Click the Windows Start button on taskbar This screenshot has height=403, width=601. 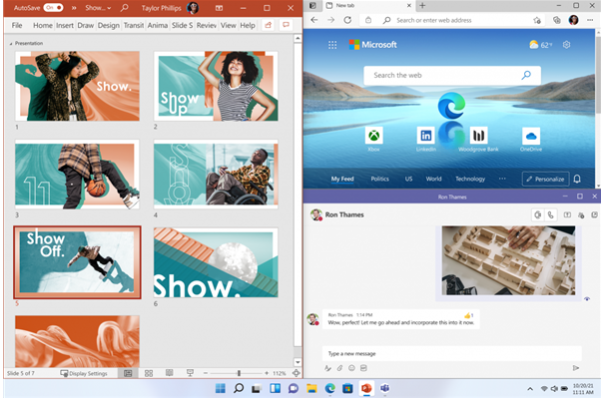219,388
